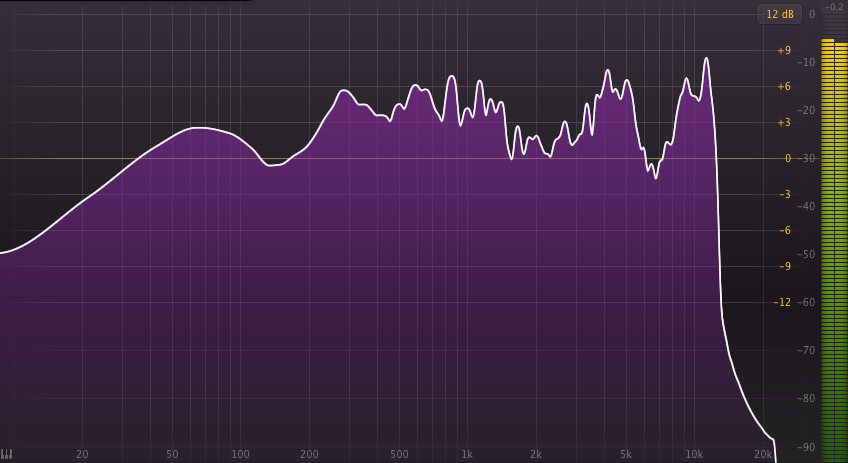Click the gray -60 meter scale label
This screenshot has height=463, width=848.
(806, 302)
